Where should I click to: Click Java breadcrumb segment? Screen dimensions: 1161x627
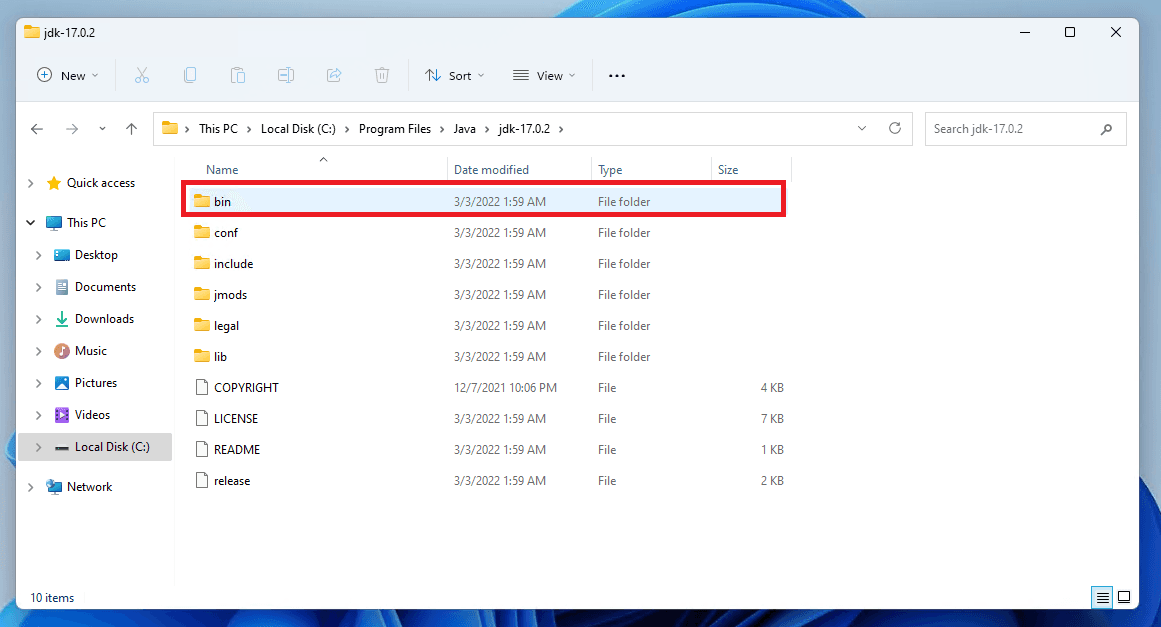point(464,129)
